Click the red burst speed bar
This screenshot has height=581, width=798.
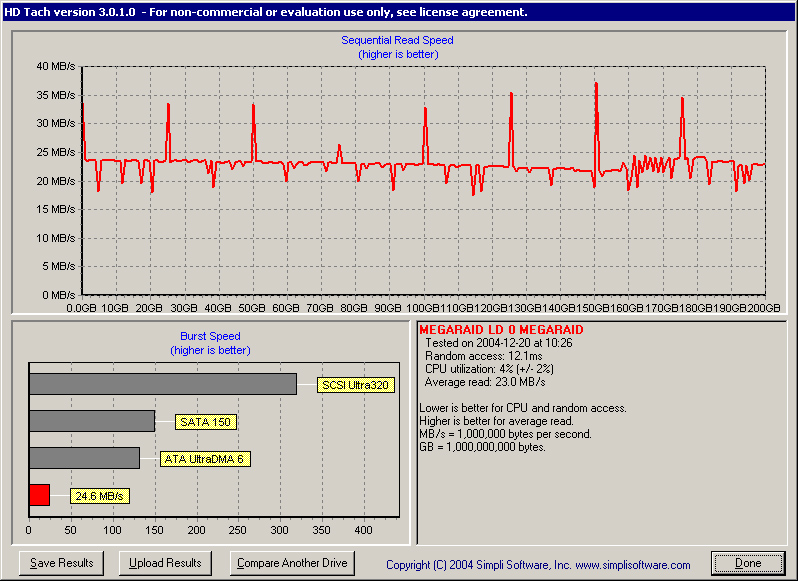39,495
